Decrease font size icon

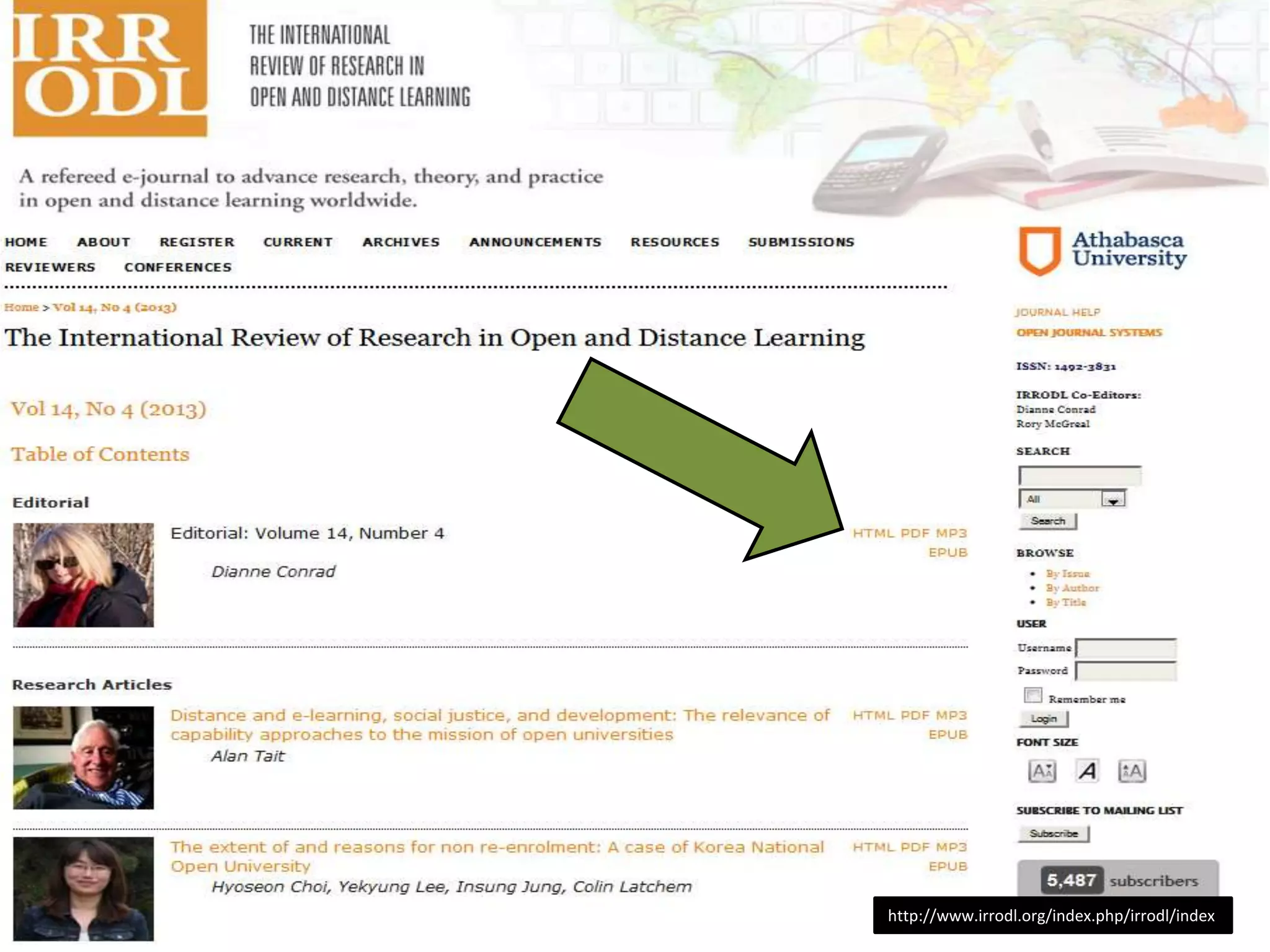click(x=1042, y=772)
